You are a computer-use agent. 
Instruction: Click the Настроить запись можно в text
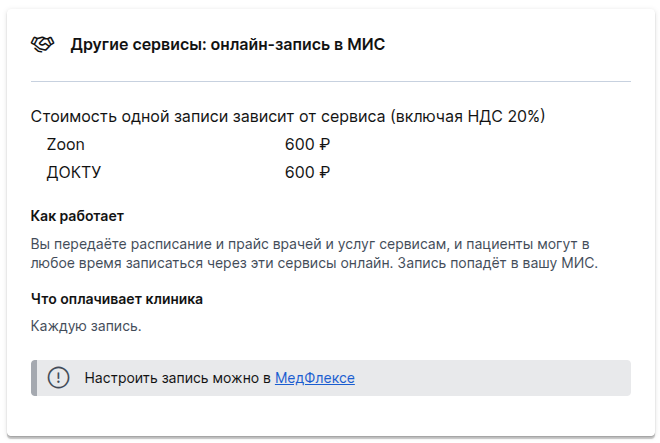pyautogui.click(x=178, y=378)
